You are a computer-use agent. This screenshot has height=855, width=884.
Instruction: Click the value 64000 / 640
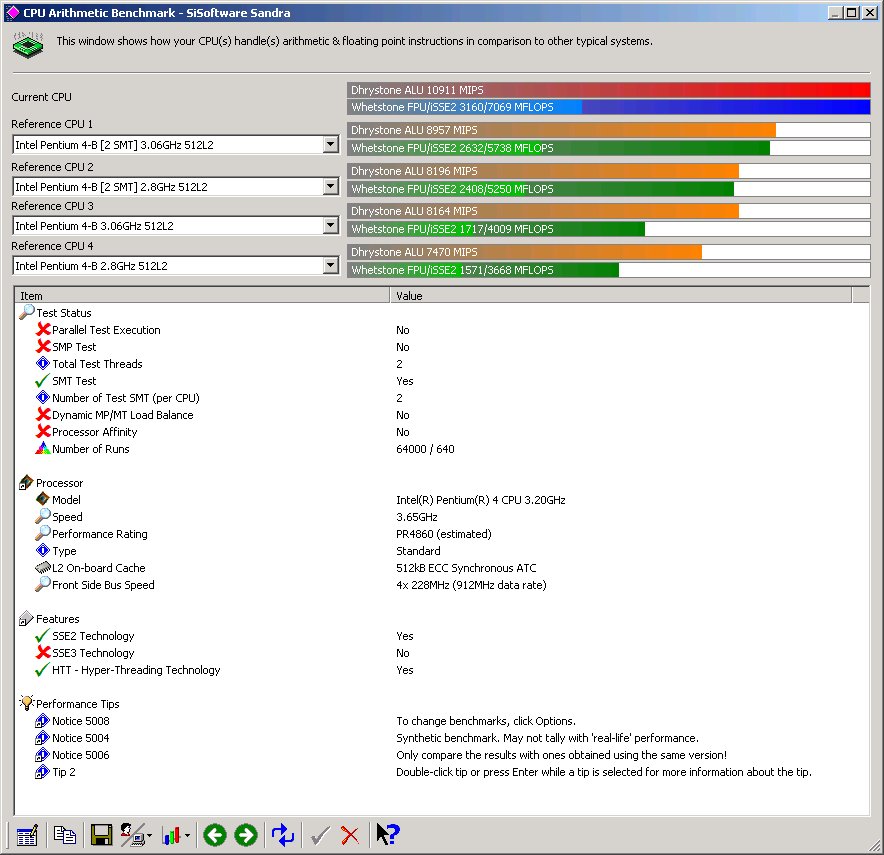[425, 449]
